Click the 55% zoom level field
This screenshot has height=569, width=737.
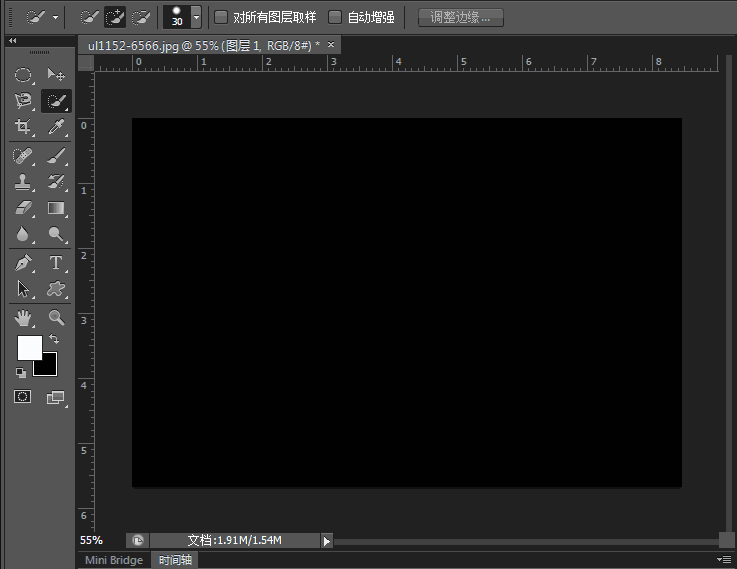coord(91,540)
